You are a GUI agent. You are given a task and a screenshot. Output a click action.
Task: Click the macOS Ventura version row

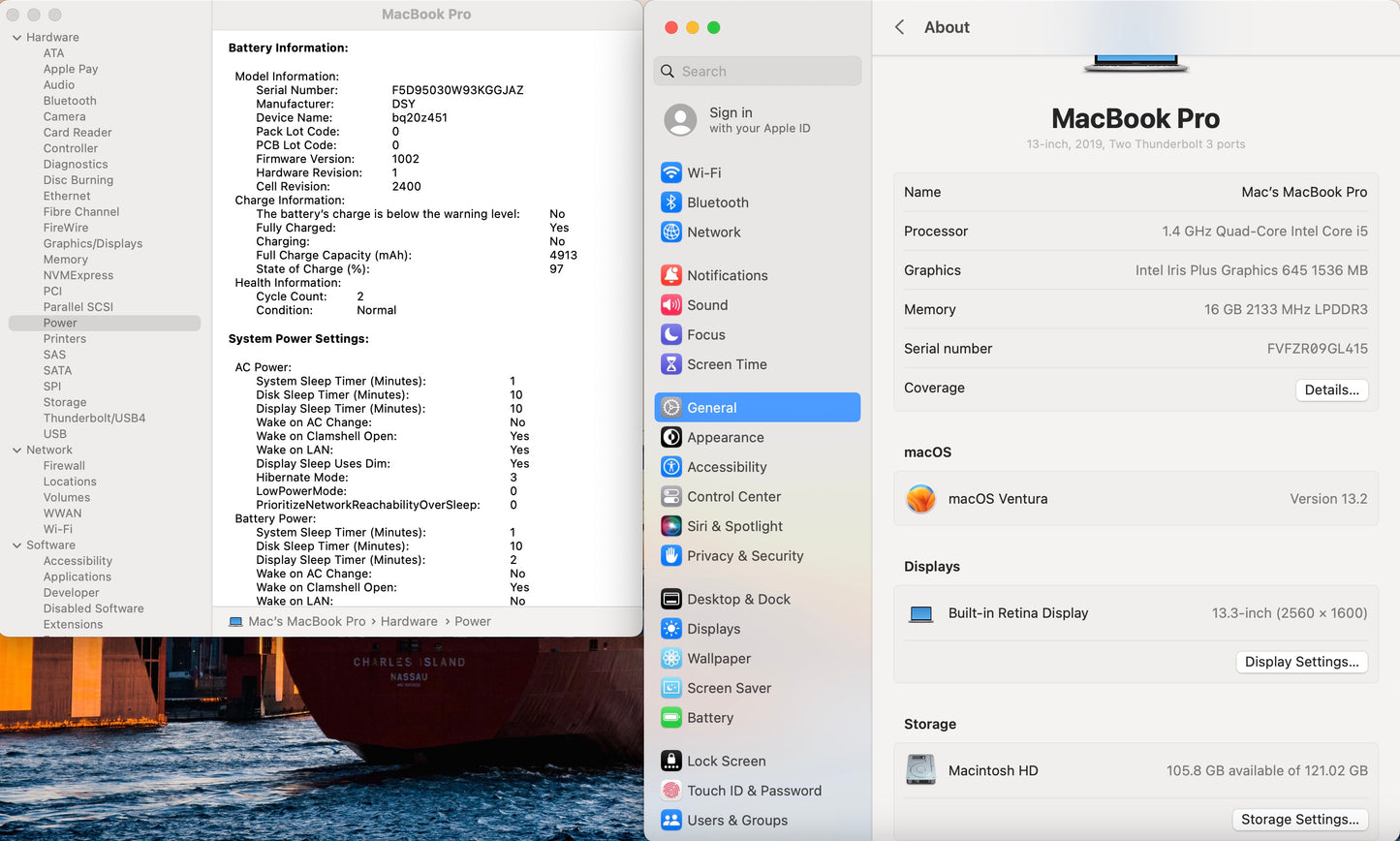pyautogui.click(x=1136, y=499)
